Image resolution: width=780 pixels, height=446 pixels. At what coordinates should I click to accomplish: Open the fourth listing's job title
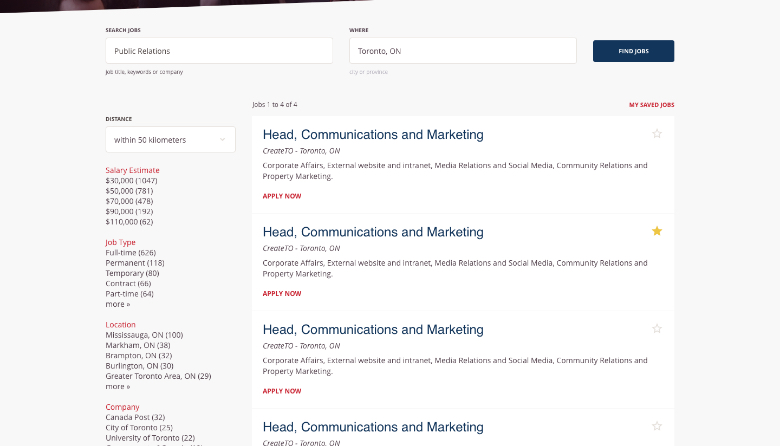tap(373, 427)
